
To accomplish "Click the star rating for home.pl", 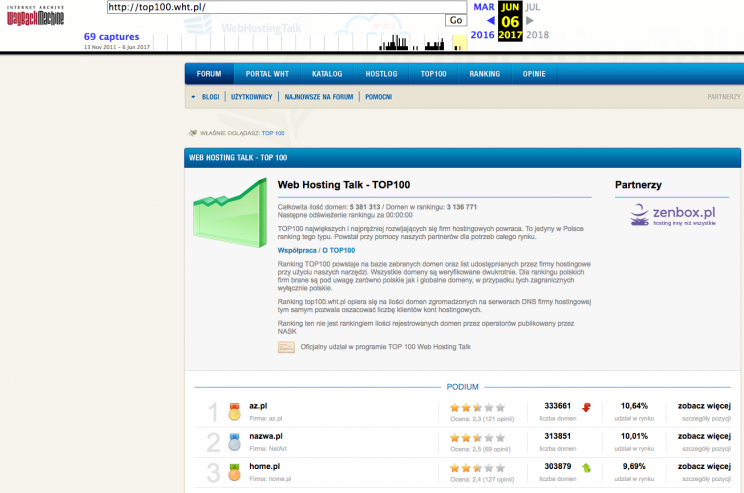I will 477,468.
